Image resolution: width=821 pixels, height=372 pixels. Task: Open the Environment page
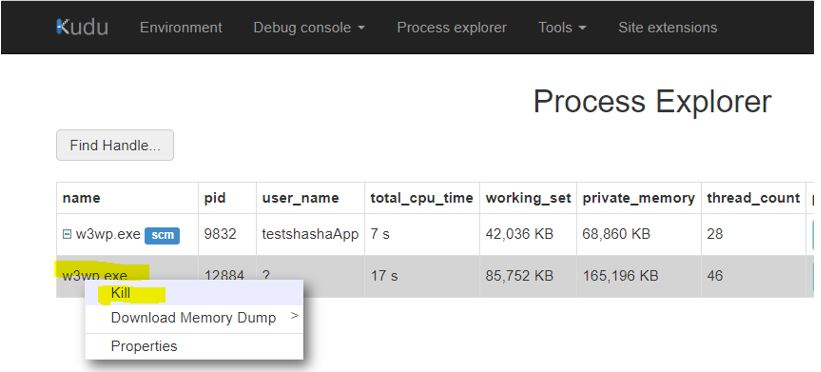point(181,27)
